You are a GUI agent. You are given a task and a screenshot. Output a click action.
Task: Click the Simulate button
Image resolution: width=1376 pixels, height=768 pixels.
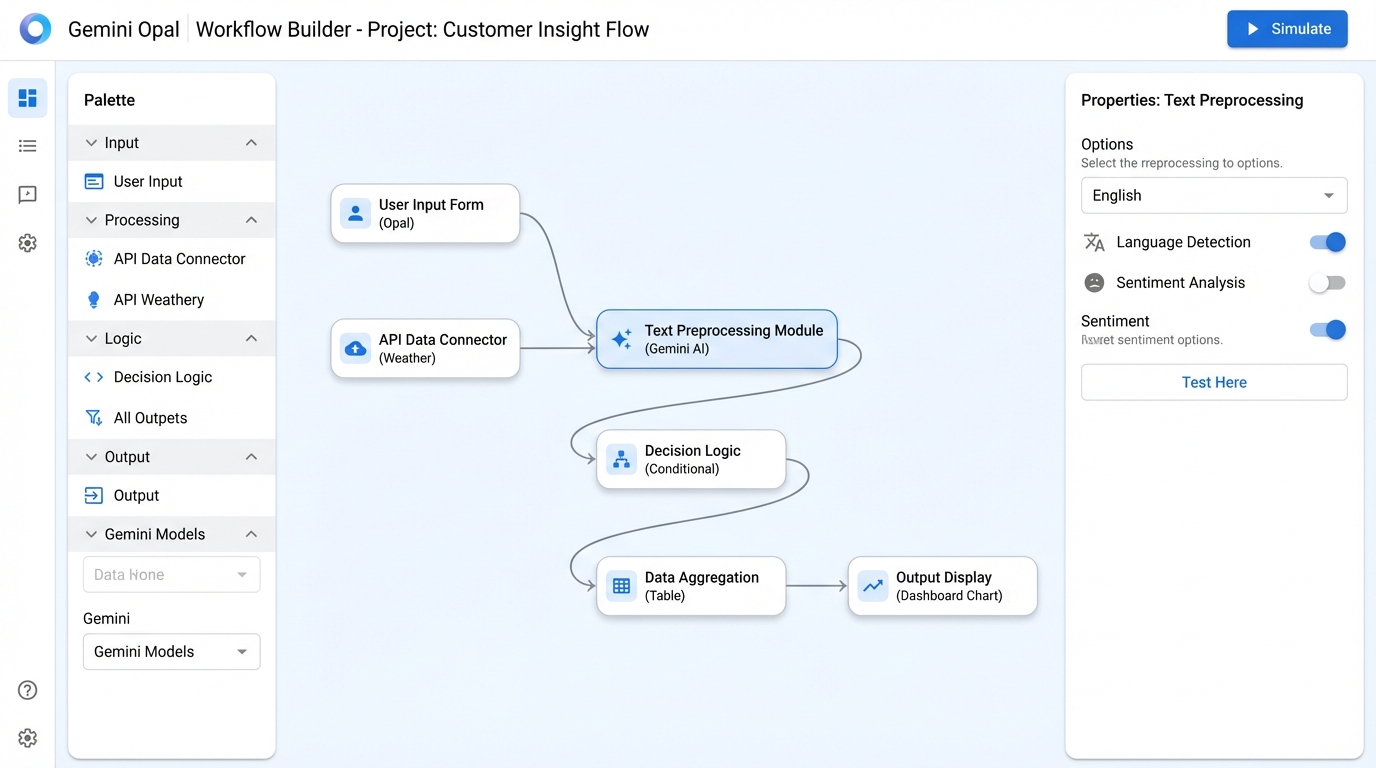click(1286, 29)
